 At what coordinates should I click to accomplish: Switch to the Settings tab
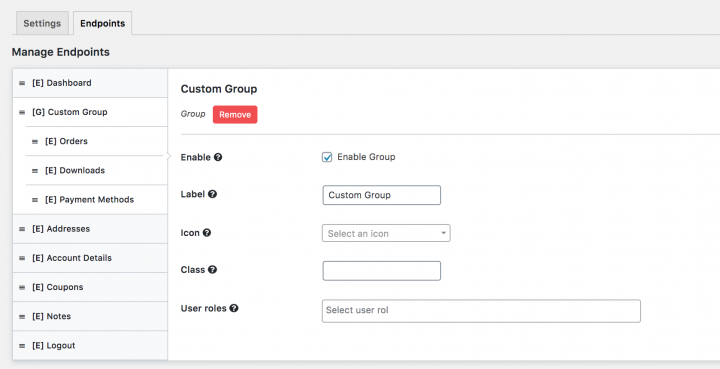(x=42, y=23)
